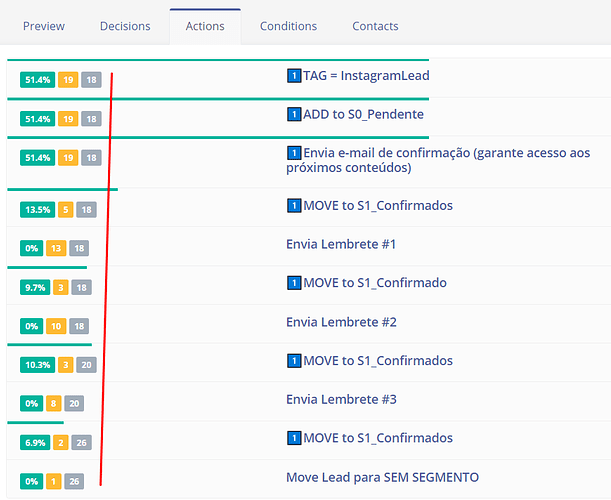This screenshot has width=611, height=500.
Task: Click gray 20 badge in Envia Lembrete #3 row
Action: click(x=74, y=403)
